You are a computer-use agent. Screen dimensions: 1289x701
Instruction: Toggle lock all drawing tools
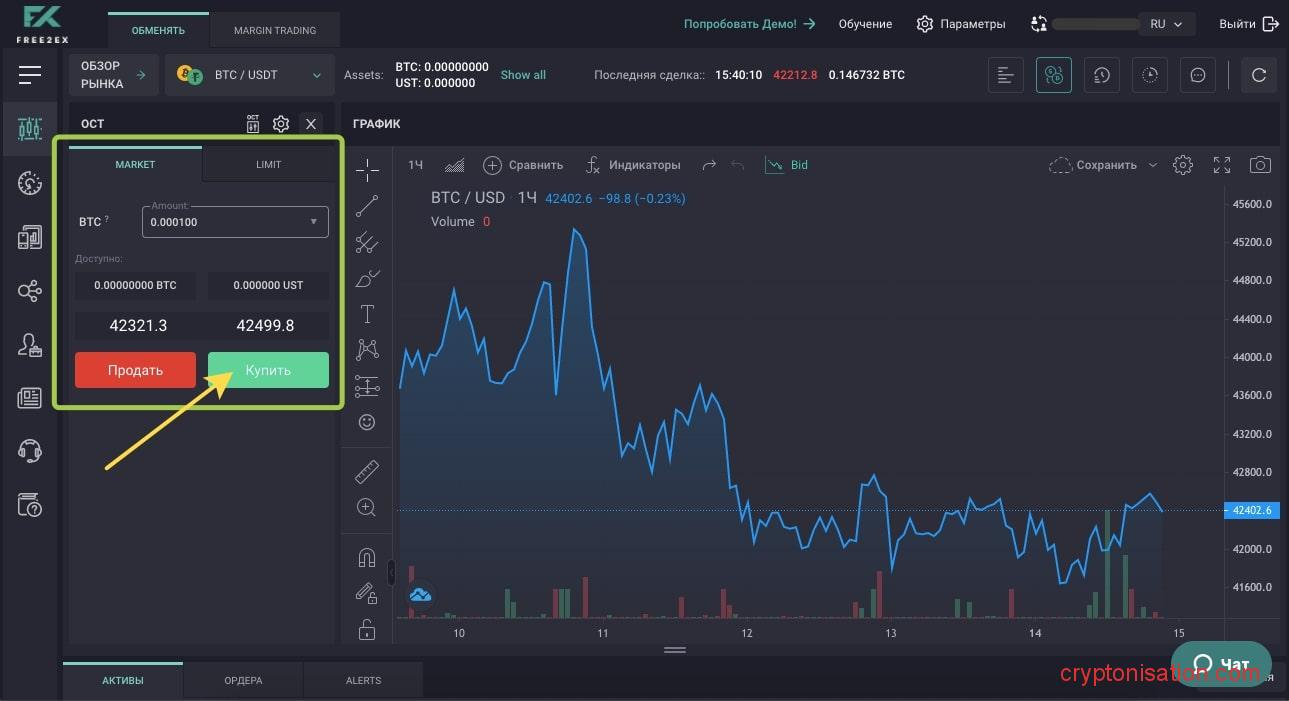(367, 629)
